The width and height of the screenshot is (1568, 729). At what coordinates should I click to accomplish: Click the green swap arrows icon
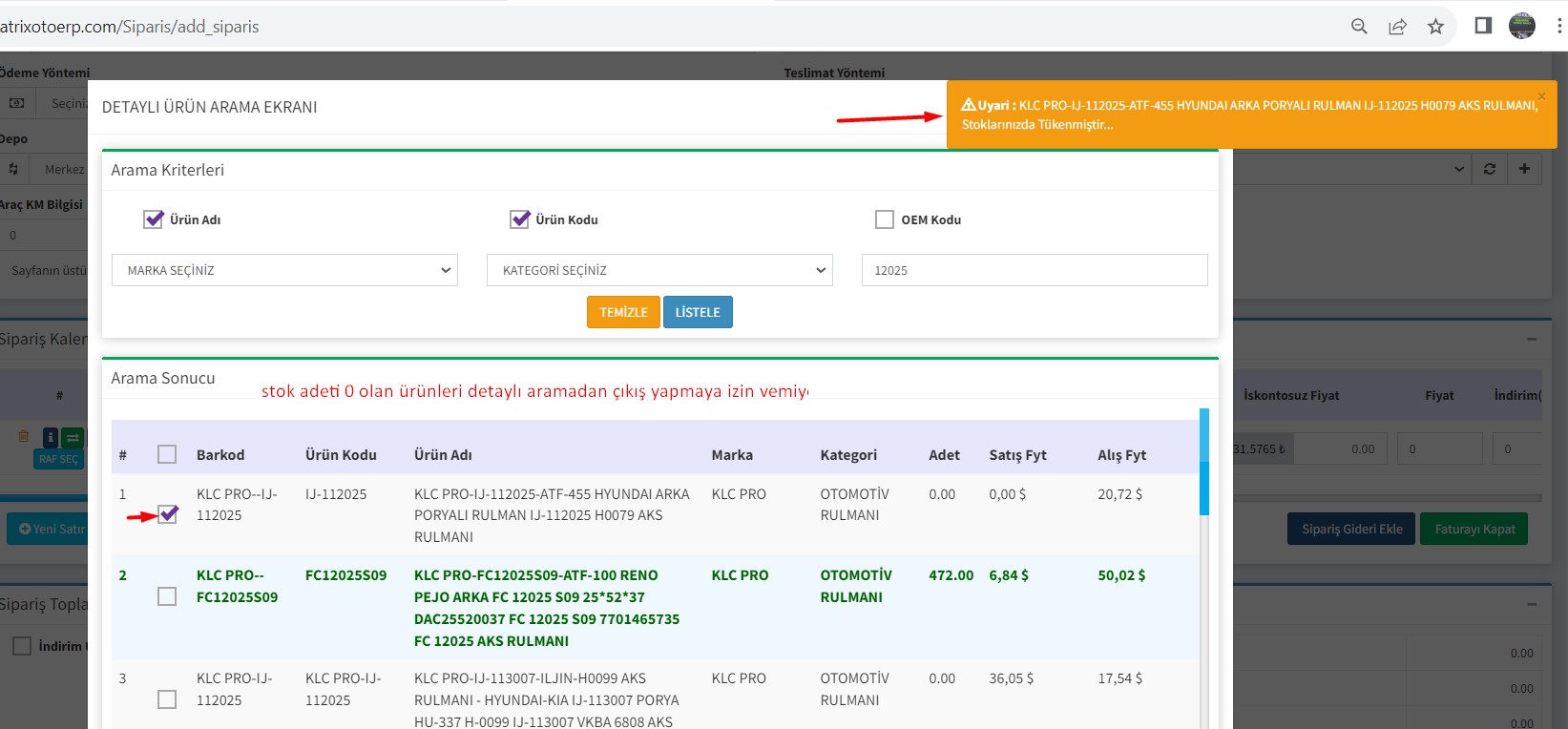point(73,438)
